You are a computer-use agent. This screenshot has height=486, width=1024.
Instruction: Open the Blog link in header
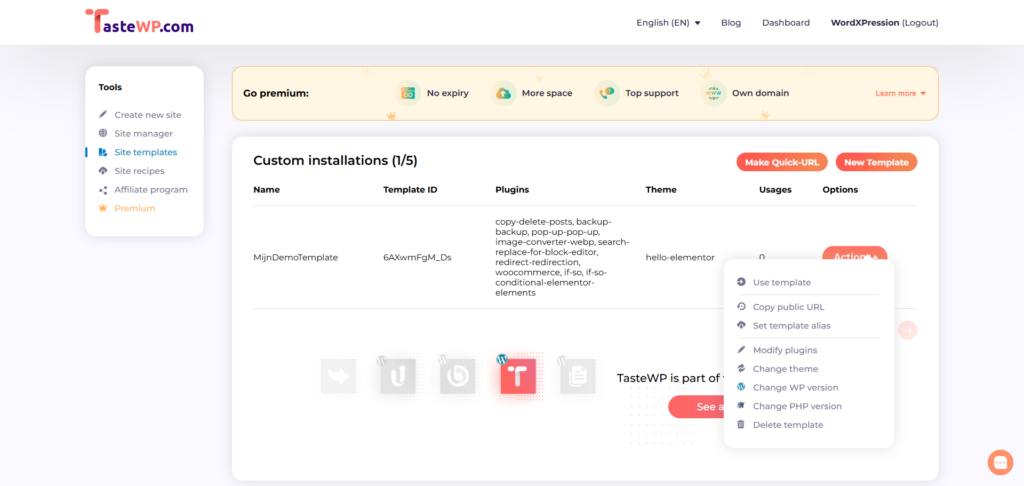(731, 23)
